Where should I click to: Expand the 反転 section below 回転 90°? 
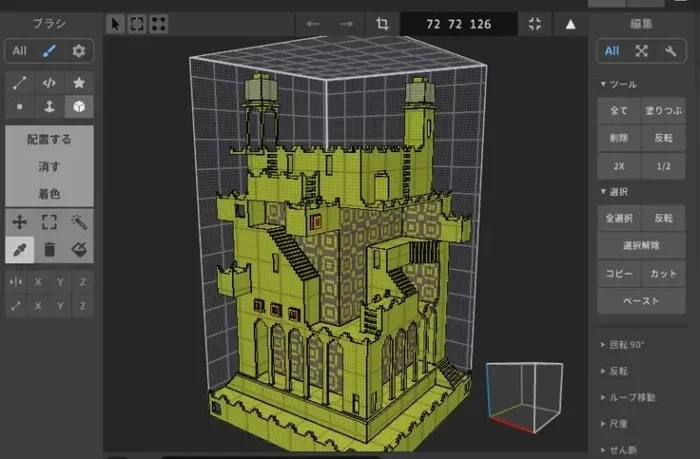point(614,371)
